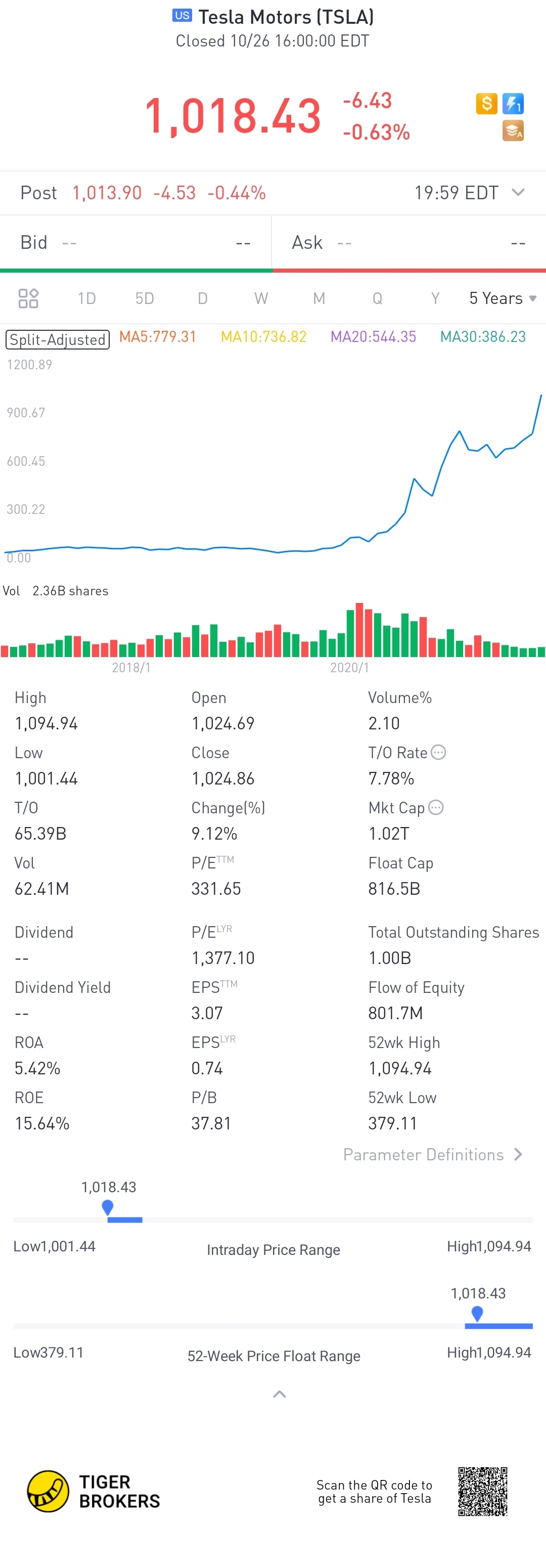Tap the Tesla Motors (TSLA) title
The image size is (546, 1568).
tap(286, 16)
